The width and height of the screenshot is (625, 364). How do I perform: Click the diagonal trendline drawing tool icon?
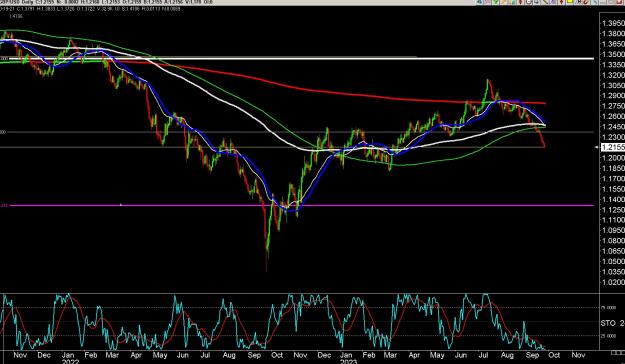coord(545,2)
